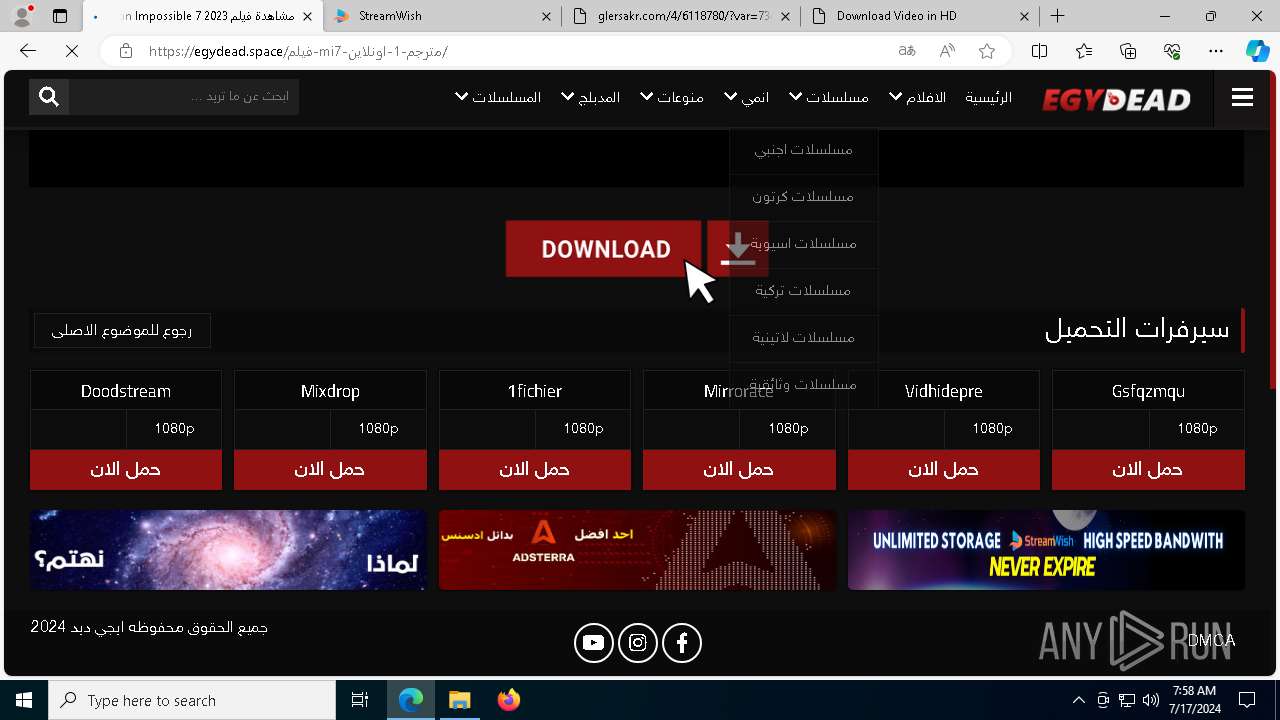Select مسلسلات تركية from the submenu
1280x720 pixels.
tap(803, 290)
